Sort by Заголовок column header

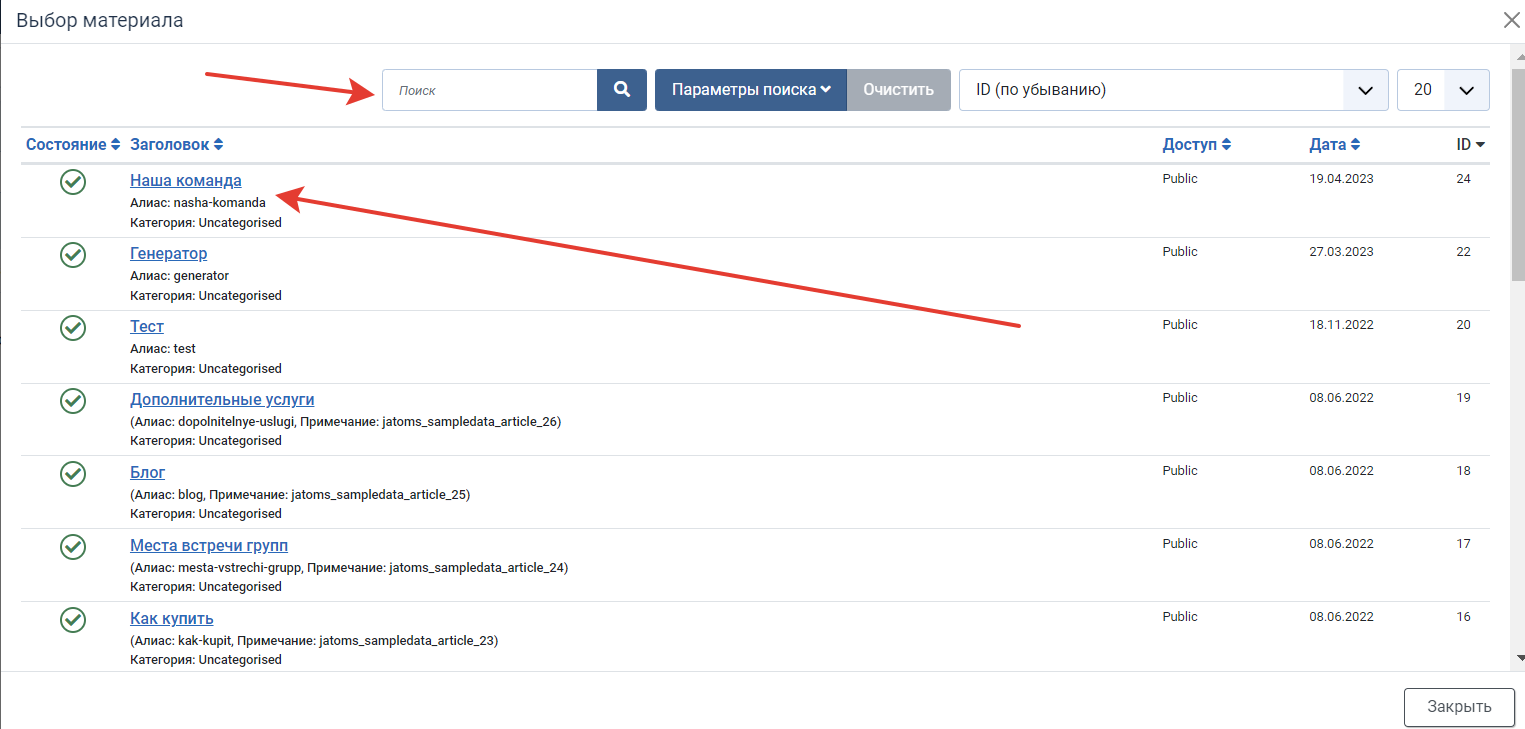[177, 145]
